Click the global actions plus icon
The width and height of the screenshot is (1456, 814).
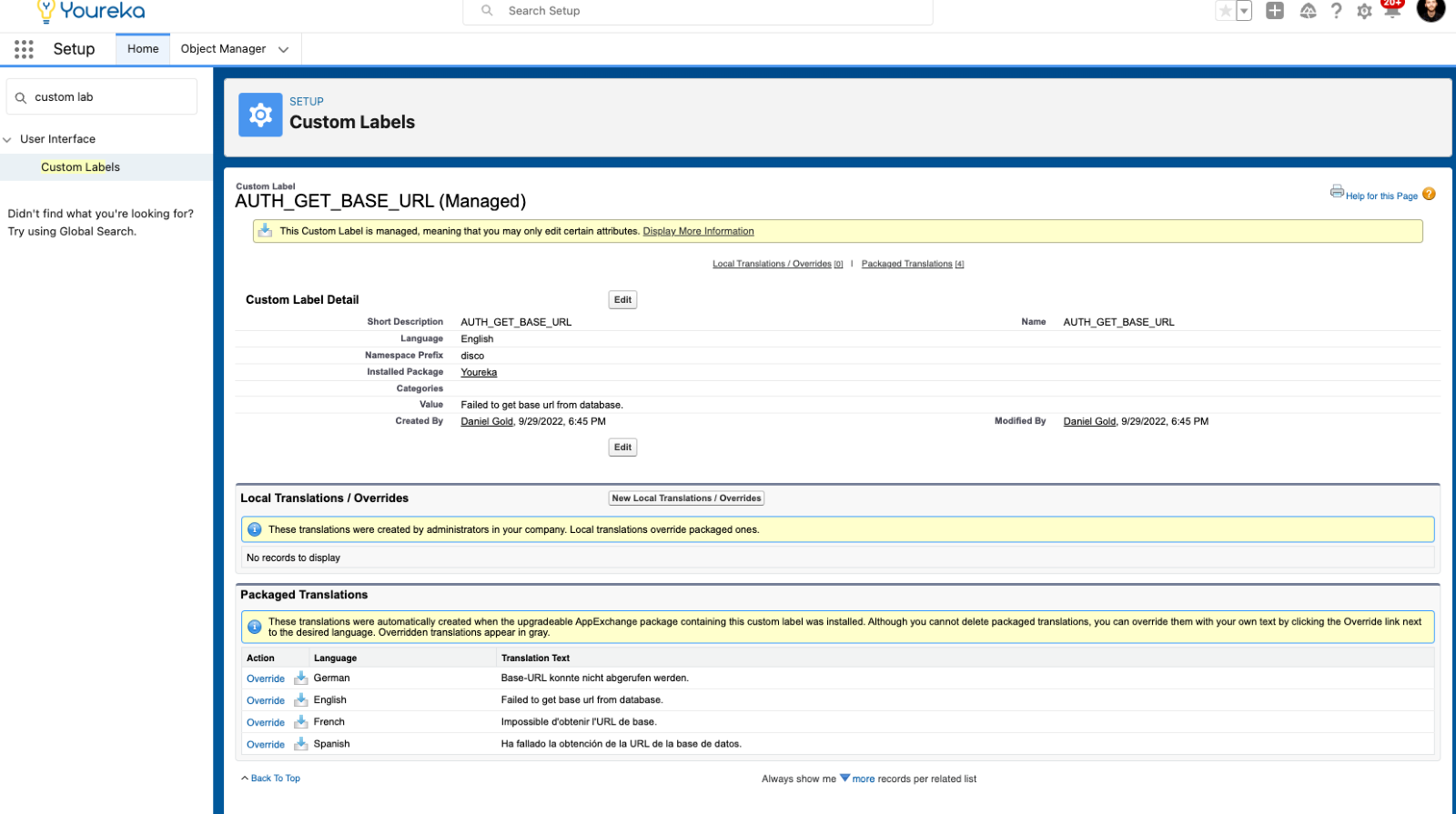tap(1275, 11)
